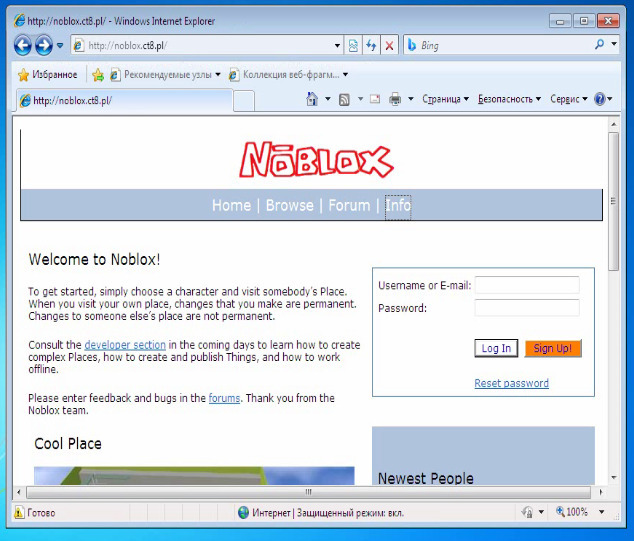Viewport: 634px width, 541px height.
Task: Open the Безопасность menu
Action: coord(509,99)
